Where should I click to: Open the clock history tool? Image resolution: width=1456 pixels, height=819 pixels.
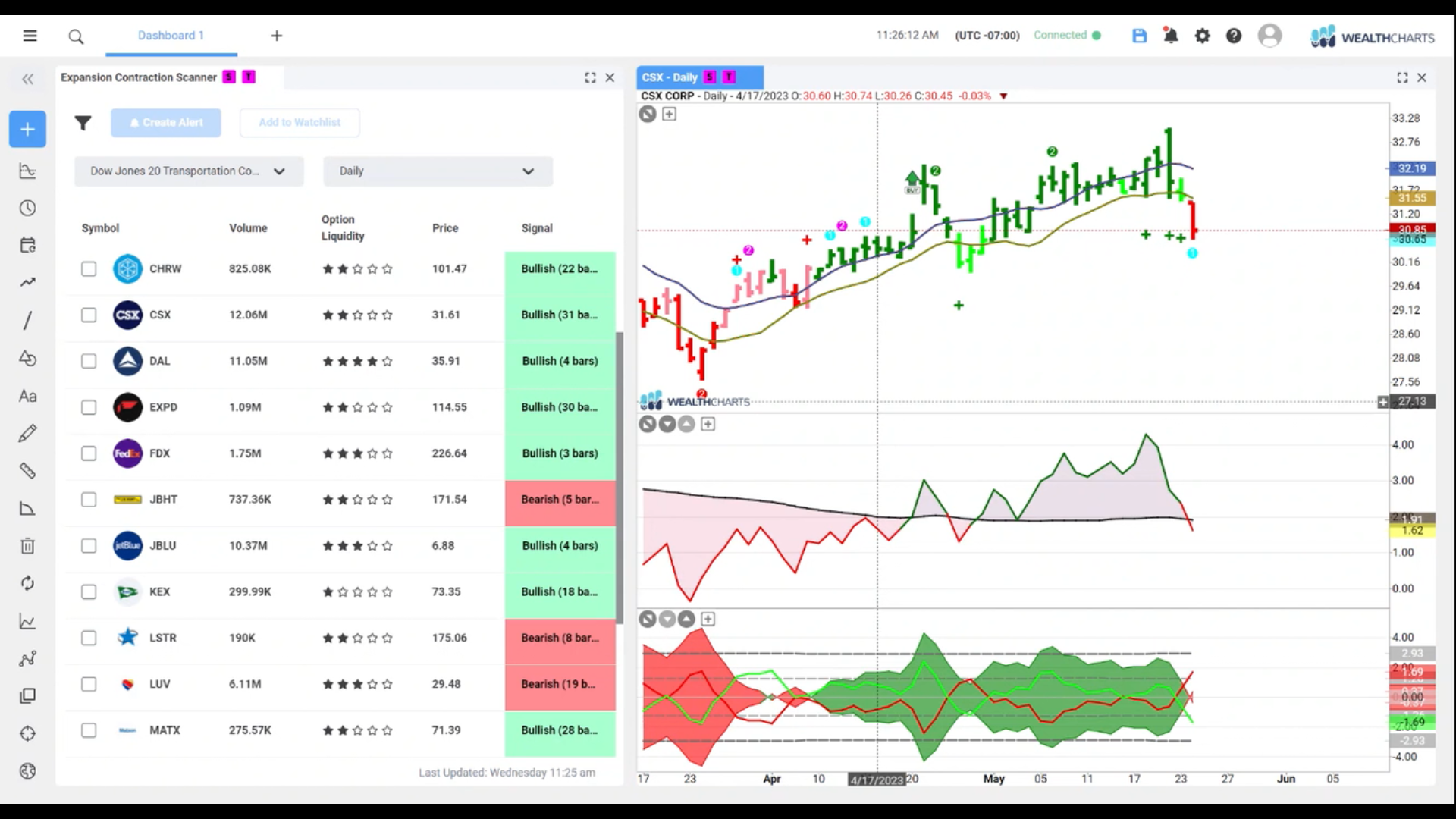pyautogui.click(x=27, y=208)
